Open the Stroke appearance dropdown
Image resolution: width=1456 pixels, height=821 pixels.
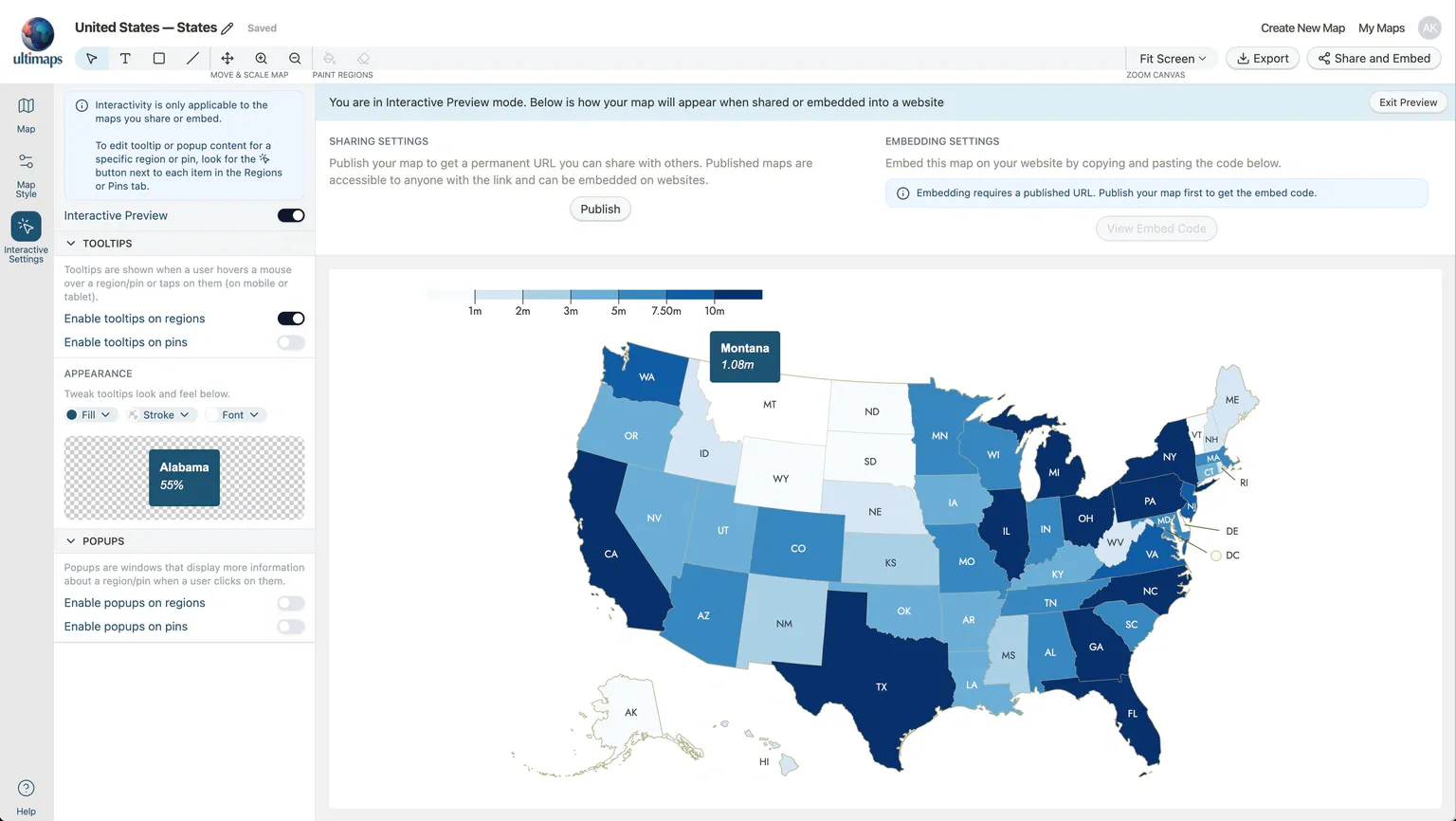coord(161,415)
